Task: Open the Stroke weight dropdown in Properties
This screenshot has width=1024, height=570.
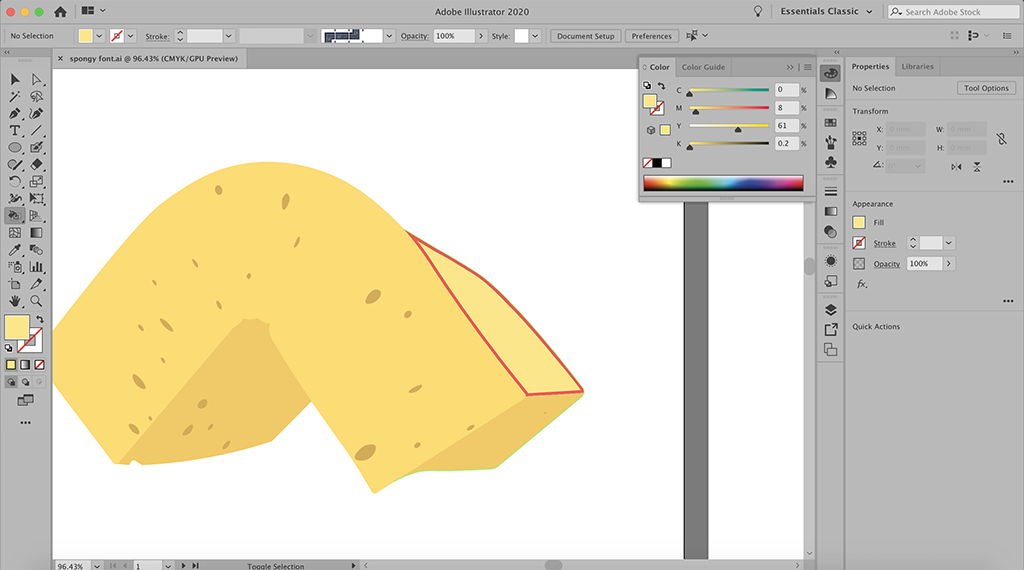Action: tap(949, 243)
